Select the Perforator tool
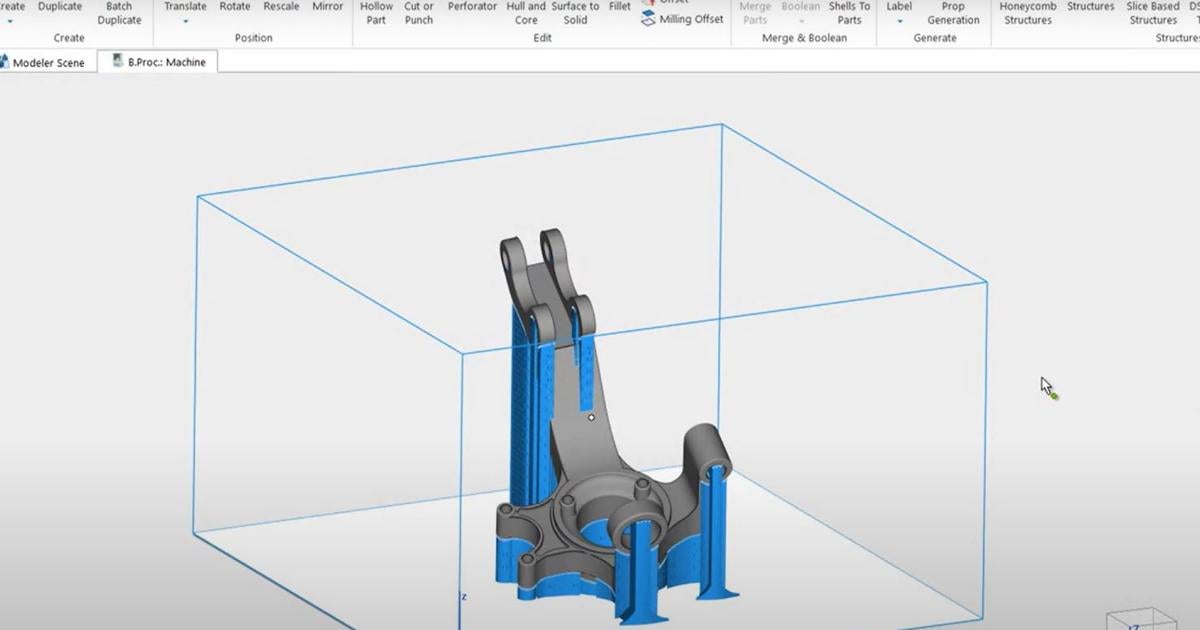 point(471,10)
